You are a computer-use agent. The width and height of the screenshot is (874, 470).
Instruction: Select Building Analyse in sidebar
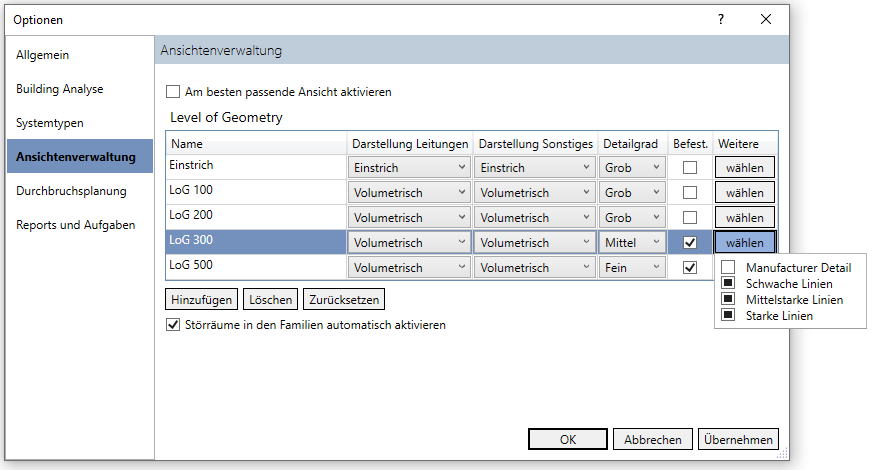point(60,89)
